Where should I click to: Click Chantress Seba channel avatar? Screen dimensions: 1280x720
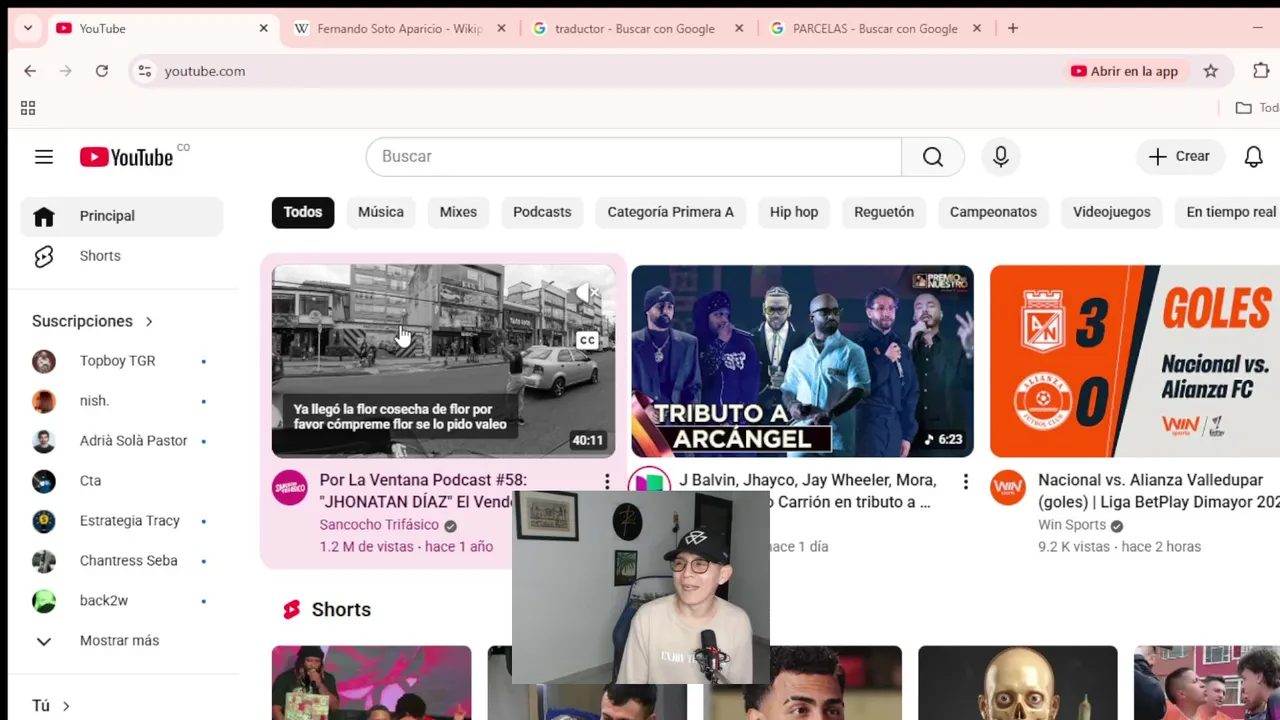44,561
